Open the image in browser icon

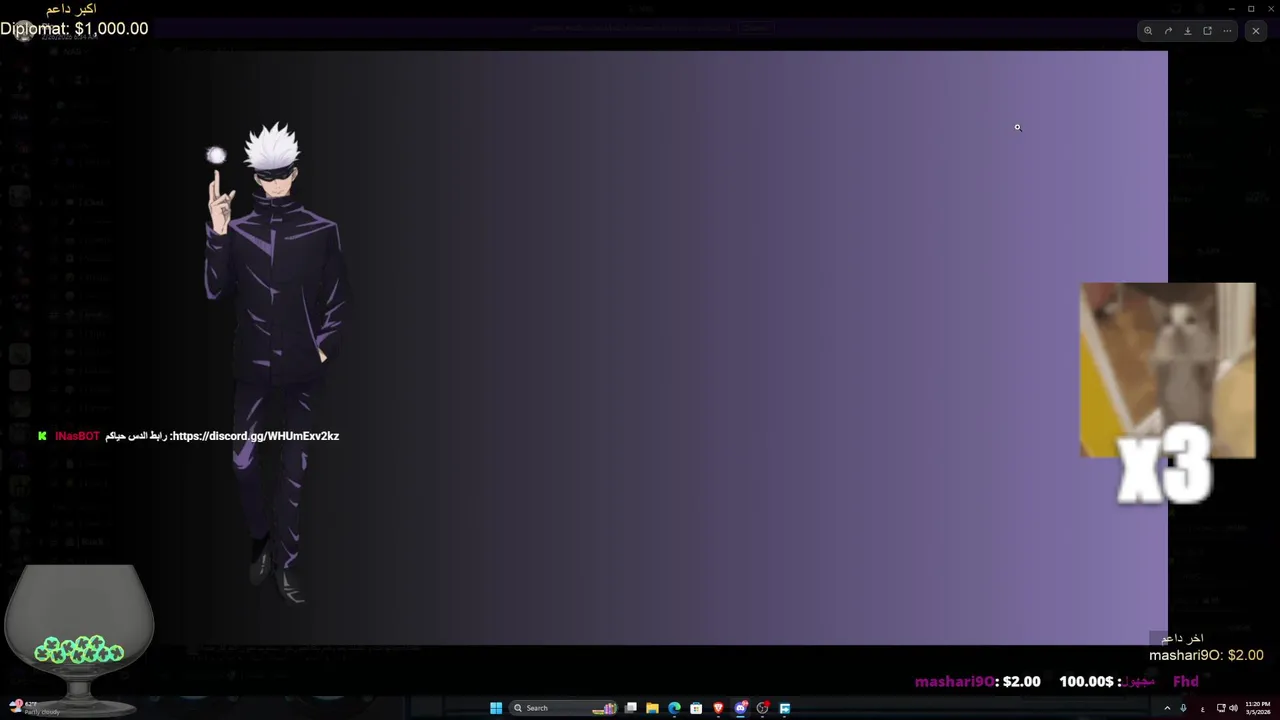pos(1207,31)
